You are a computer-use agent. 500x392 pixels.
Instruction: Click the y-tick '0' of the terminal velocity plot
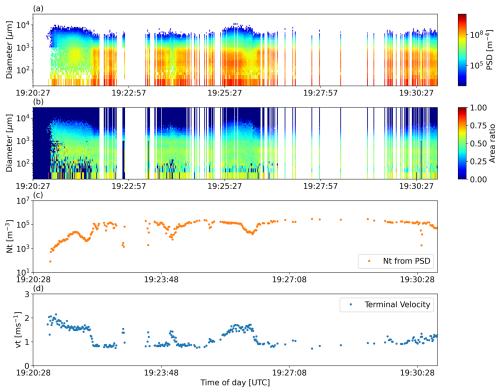click(x=27, y=366)
